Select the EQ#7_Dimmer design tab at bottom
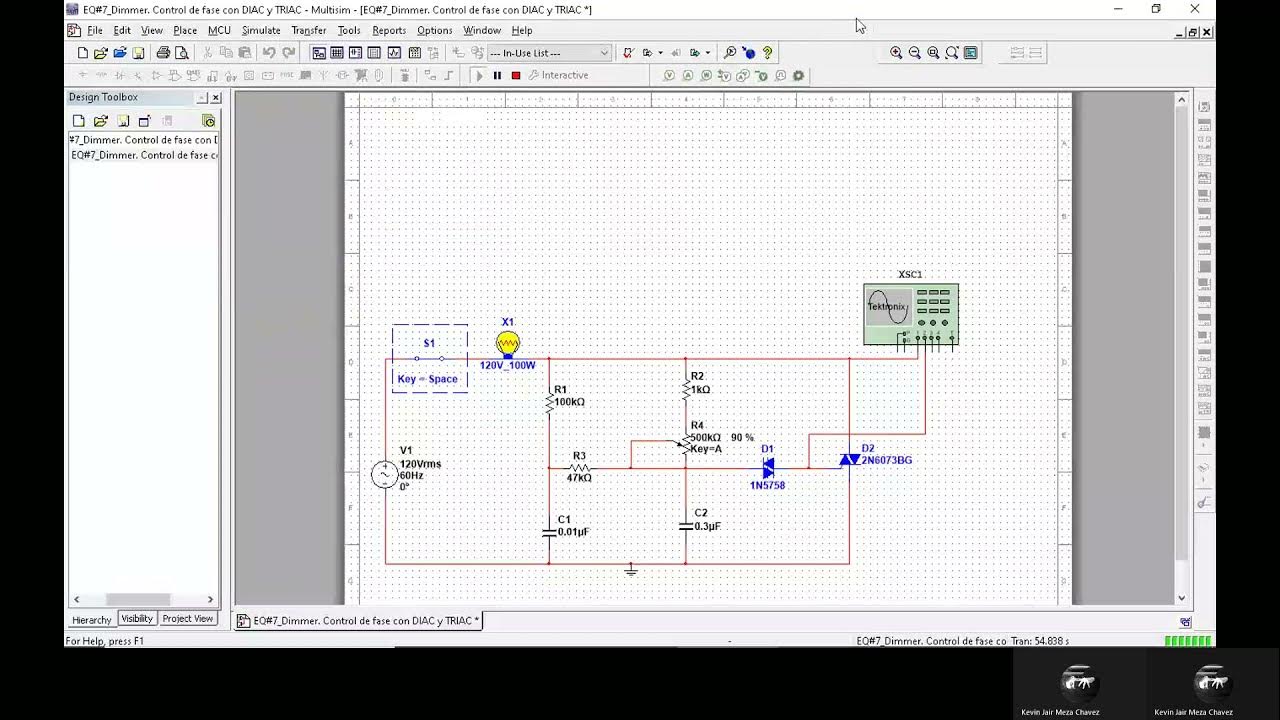This screenshot has width=1280, height=720. pos(359,621)
